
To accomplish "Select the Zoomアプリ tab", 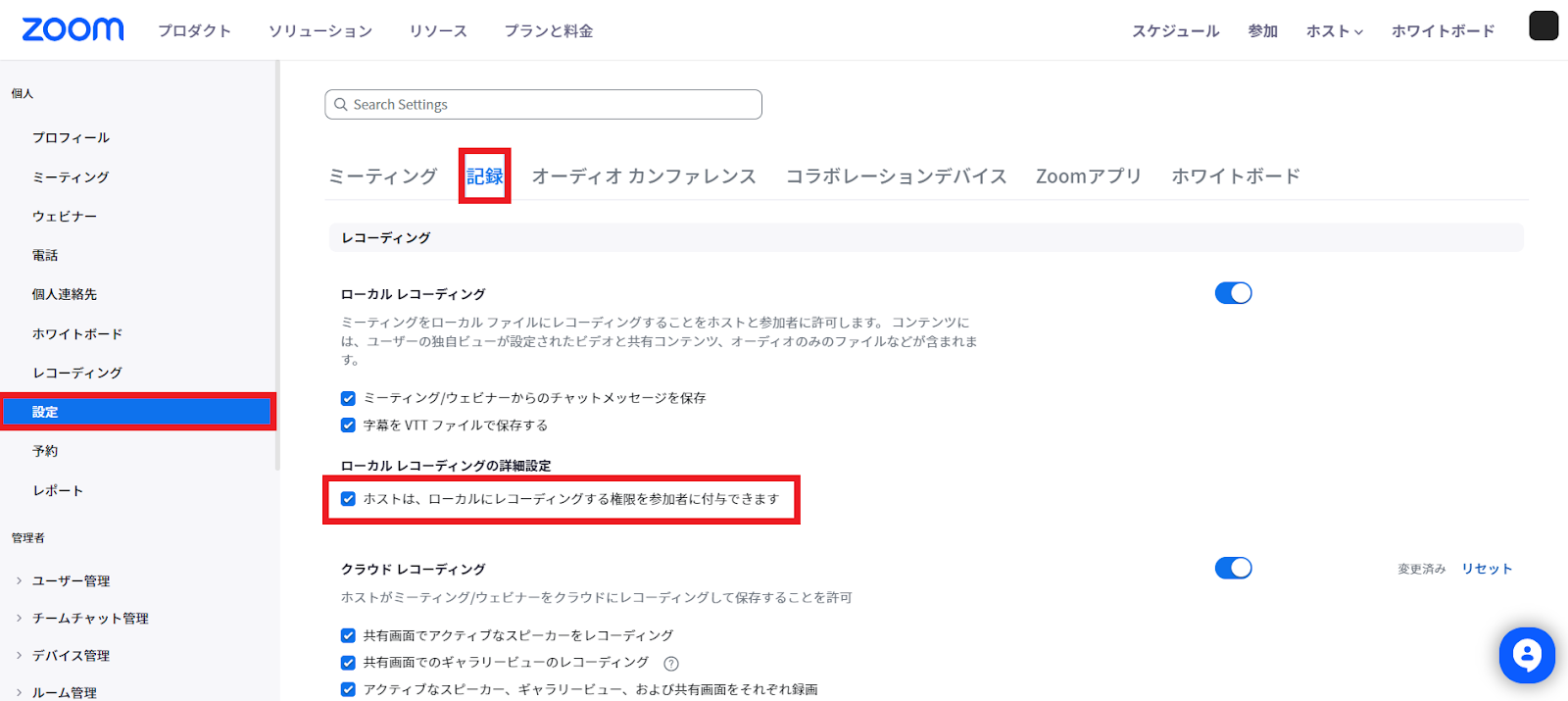I will click(1088, 176).
